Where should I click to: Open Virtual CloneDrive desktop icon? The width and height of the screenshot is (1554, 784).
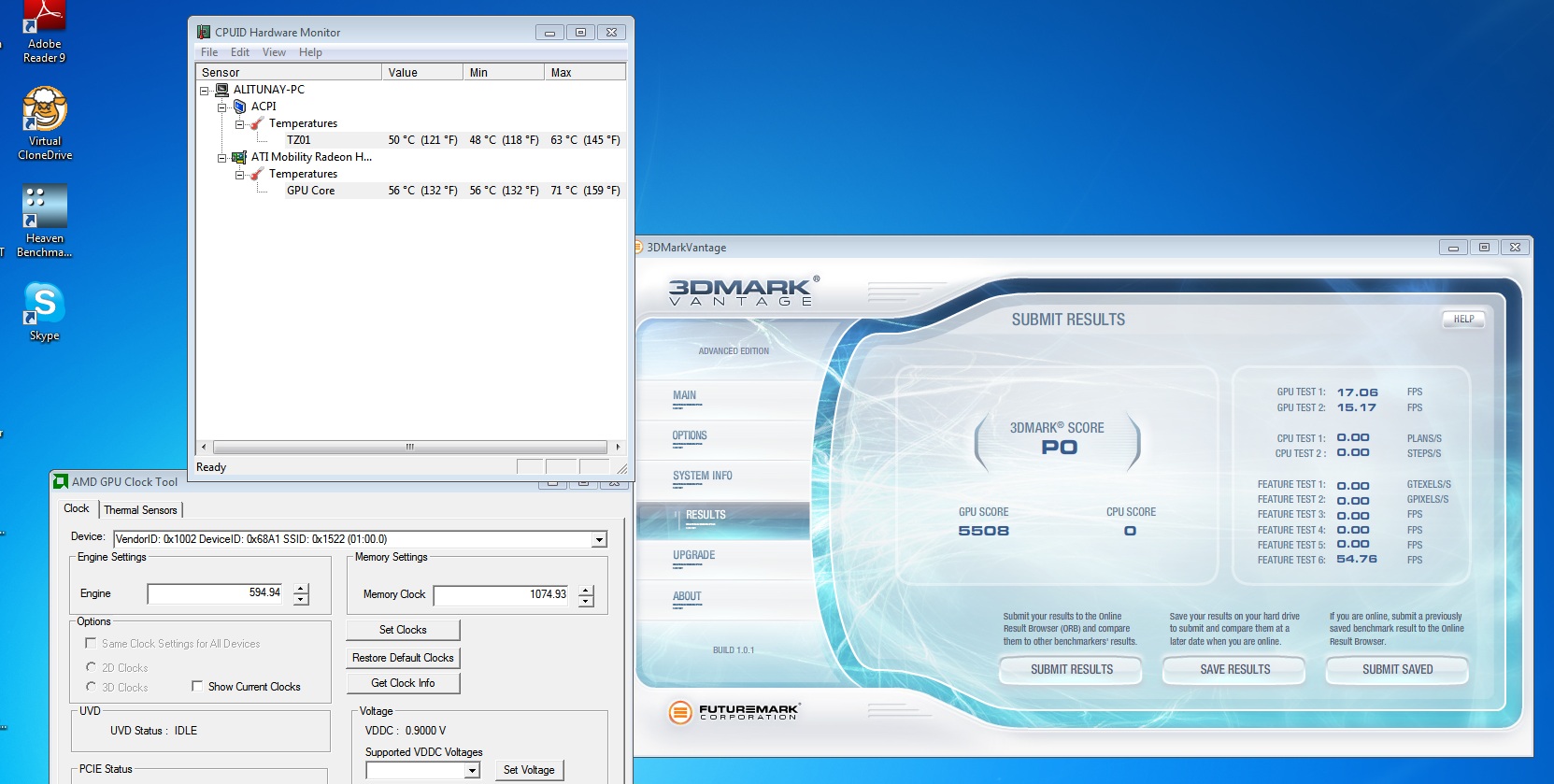(44, 123)
